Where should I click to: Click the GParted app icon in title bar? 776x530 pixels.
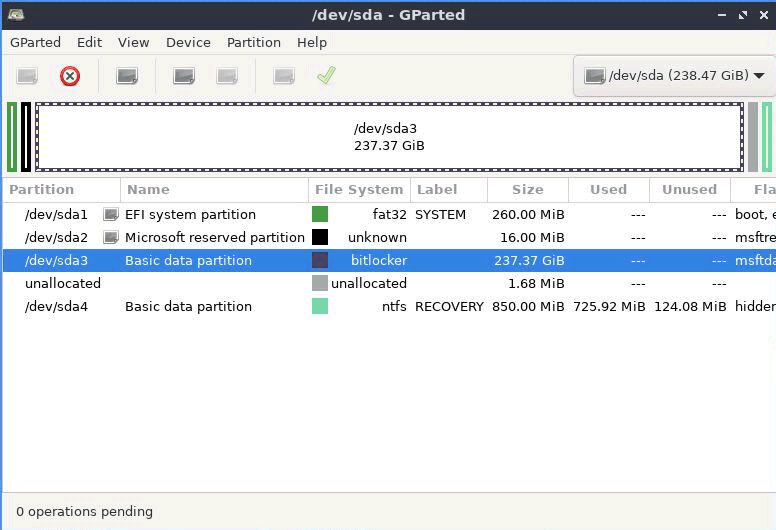click(x=16, y=14)
